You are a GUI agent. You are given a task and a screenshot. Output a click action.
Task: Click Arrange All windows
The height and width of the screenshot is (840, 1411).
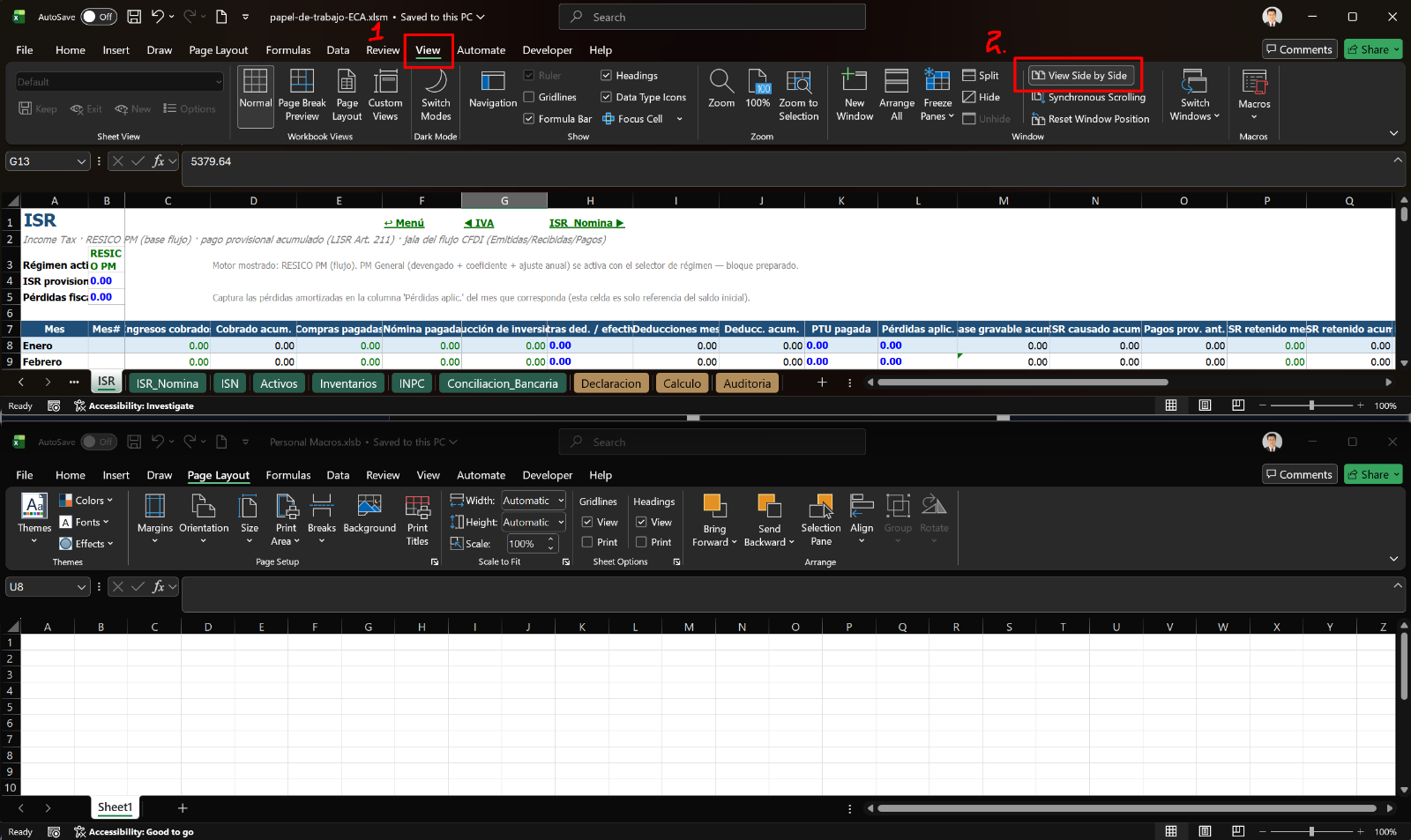897,95
